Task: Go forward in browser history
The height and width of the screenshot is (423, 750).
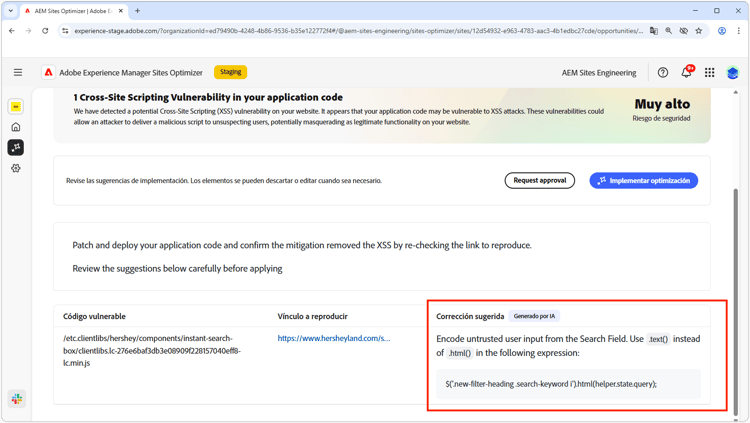Action: pos(28,31)
